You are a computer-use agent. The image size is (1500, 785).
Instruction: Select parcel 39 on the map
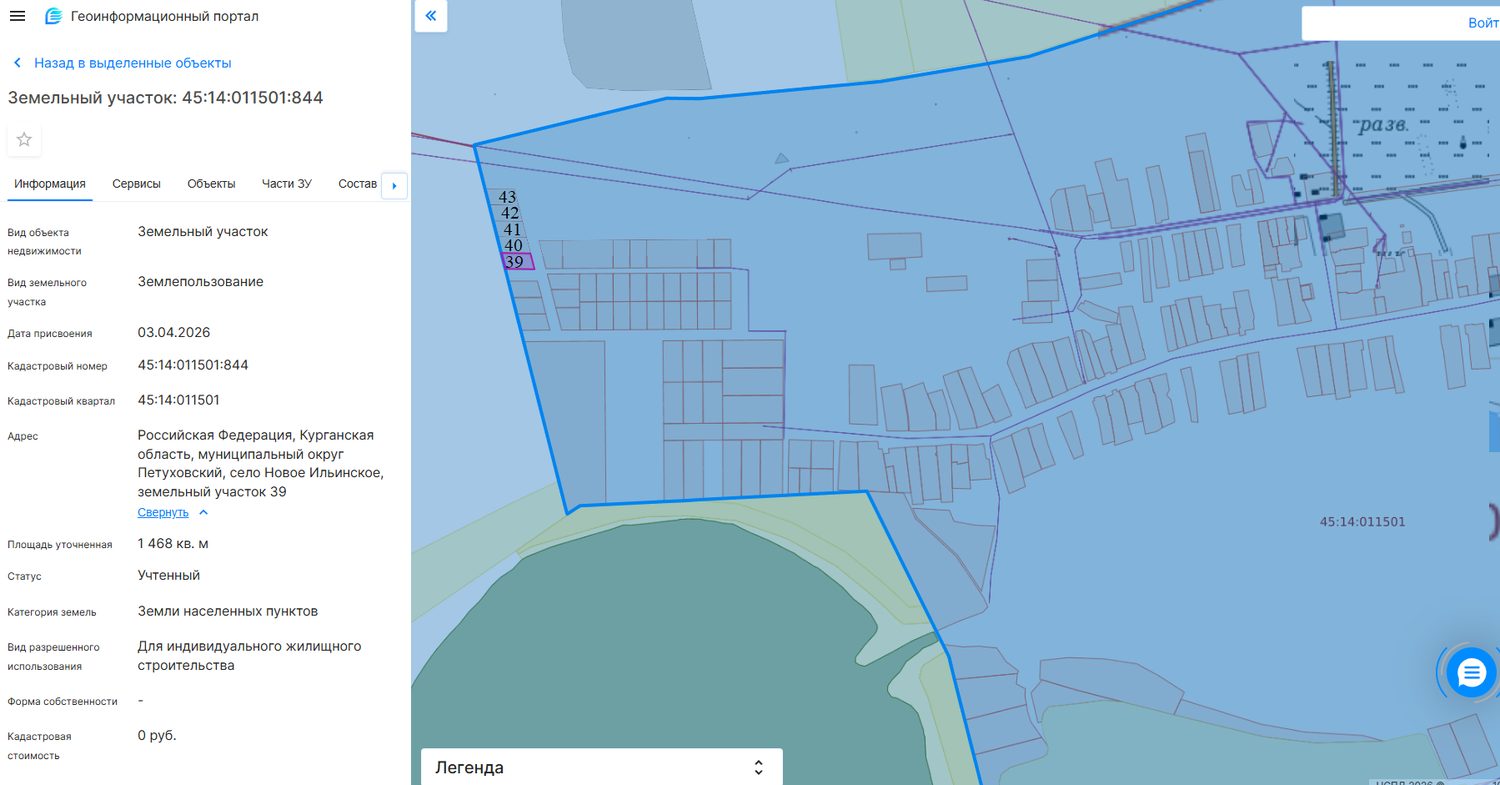click(517, 262)
